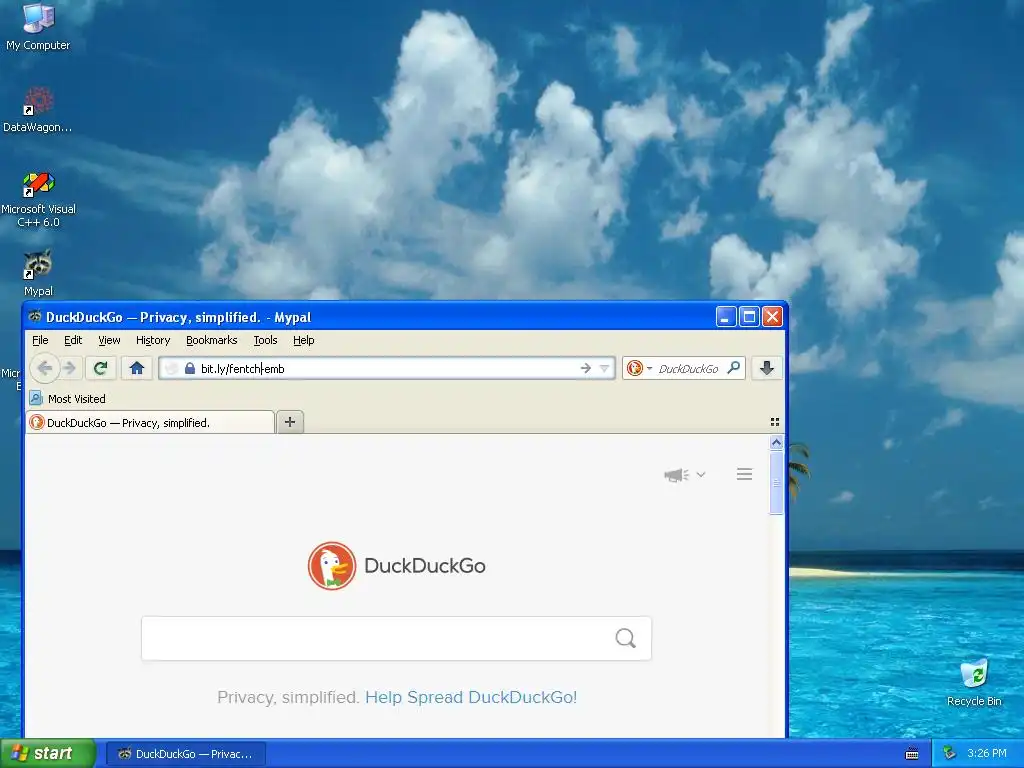Click the keyboard icon in taskbar

pos(912,754)
